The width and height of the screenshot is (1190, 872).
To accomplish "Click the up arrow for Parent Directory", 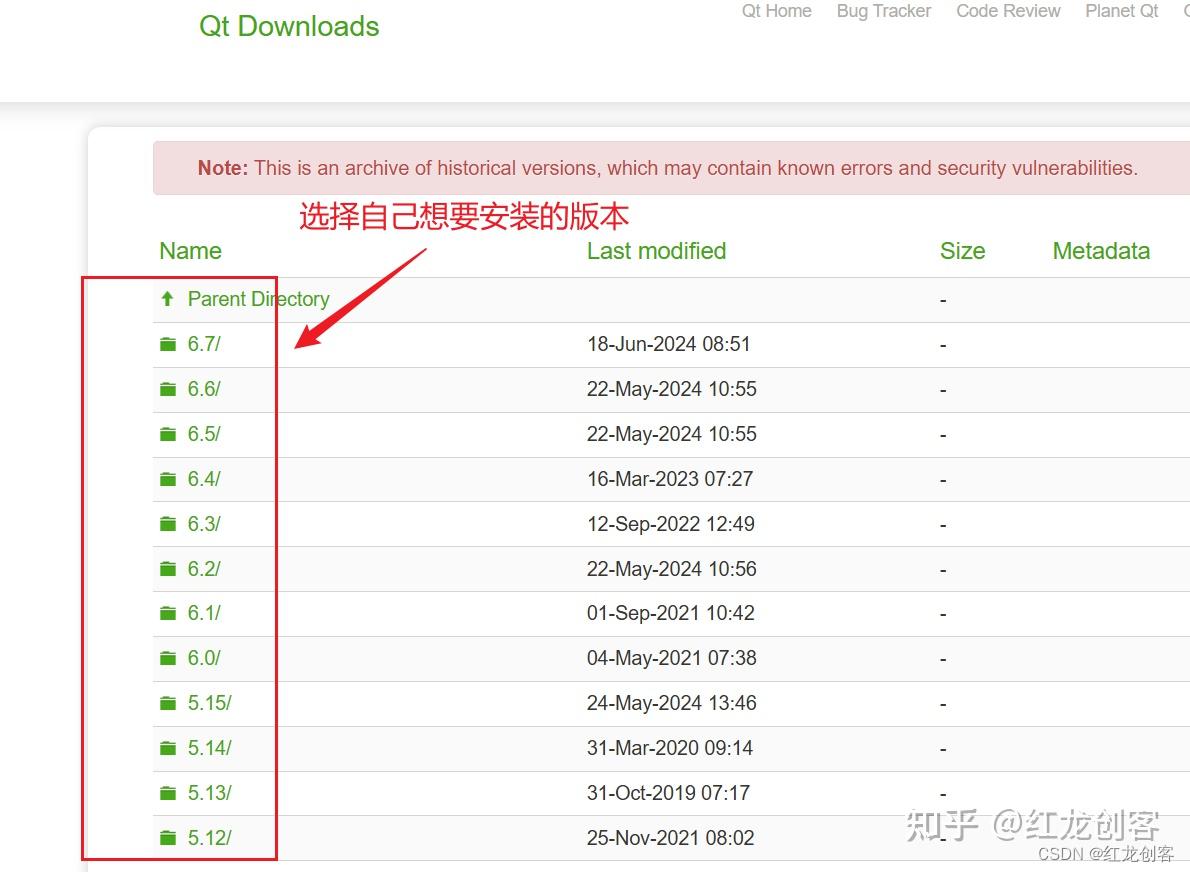I will coord(167,298).
